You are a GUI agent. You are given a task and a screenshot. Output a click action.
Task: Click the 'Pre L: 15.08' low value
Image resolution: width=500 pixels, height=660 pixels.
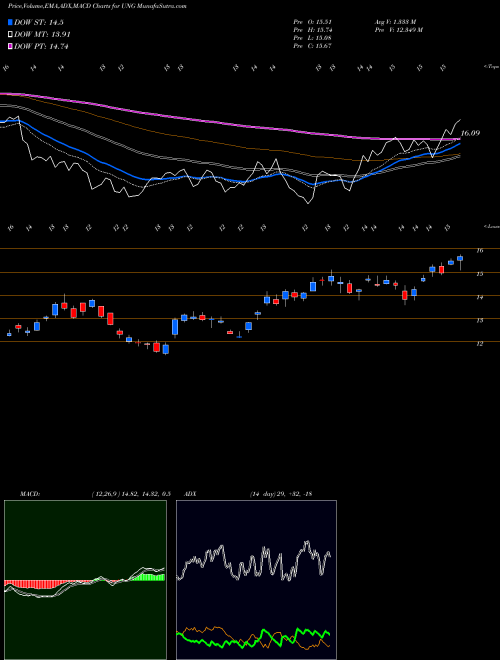point(313,38)
